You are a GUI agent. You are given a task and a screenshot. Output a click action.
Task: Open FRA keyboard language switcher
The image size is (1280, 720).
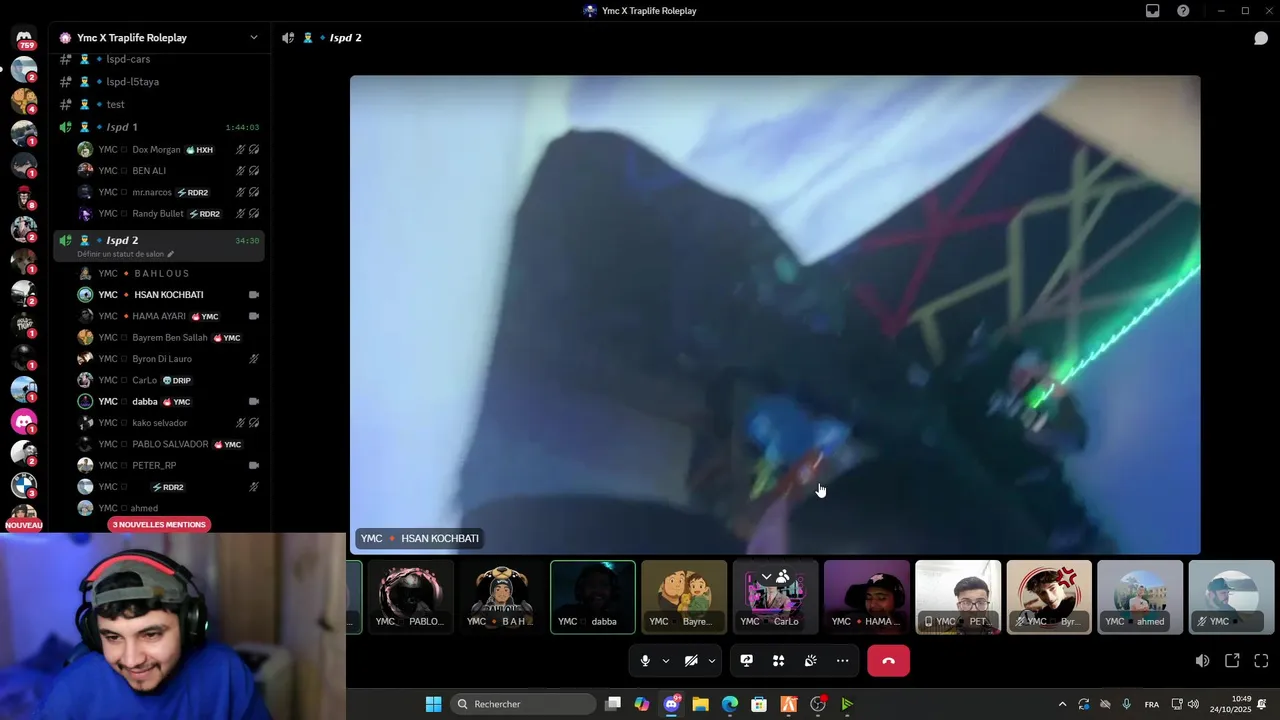click(x=1151, y=704)
